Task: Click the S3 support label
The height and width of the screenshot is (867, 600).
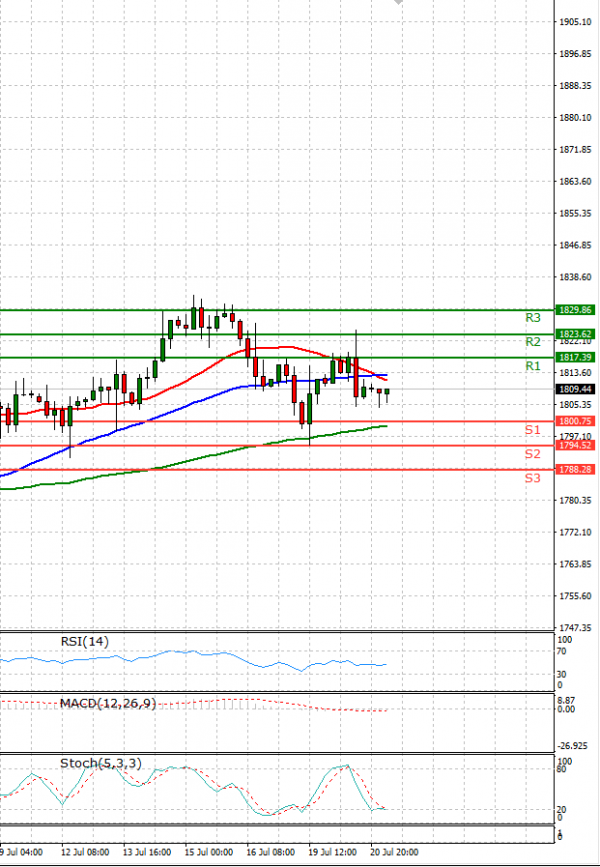Action: pos(533,478)
